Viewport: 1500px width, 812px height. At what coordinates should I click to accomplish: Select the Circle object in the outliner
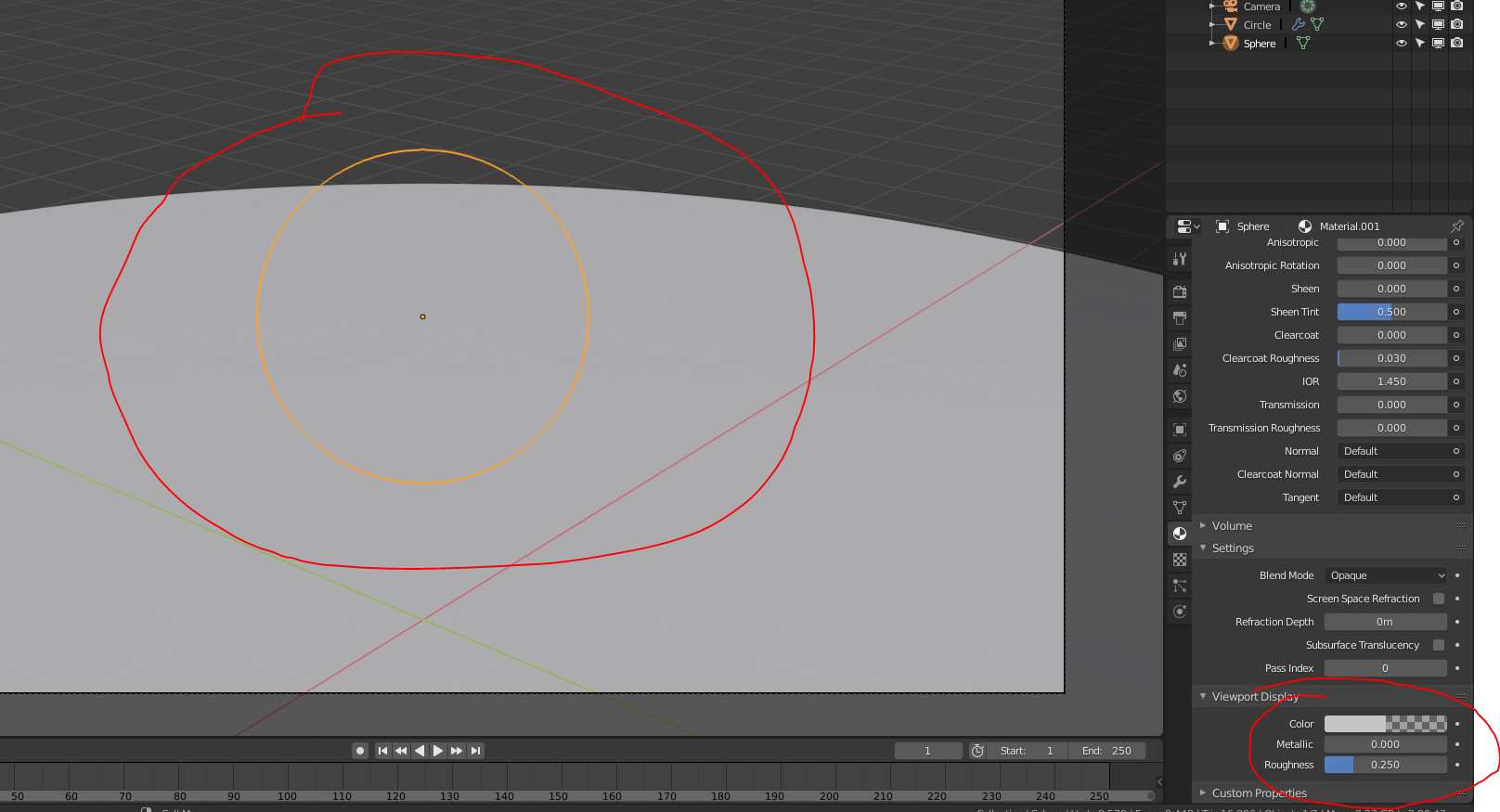[1257, 25]
